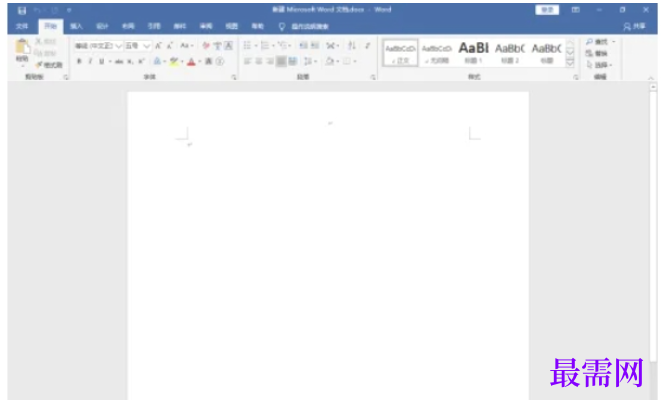Switch to the References ribbon tab
Image resolution: width=662 pixels, height=404 pixels.
tap(154, 26)
